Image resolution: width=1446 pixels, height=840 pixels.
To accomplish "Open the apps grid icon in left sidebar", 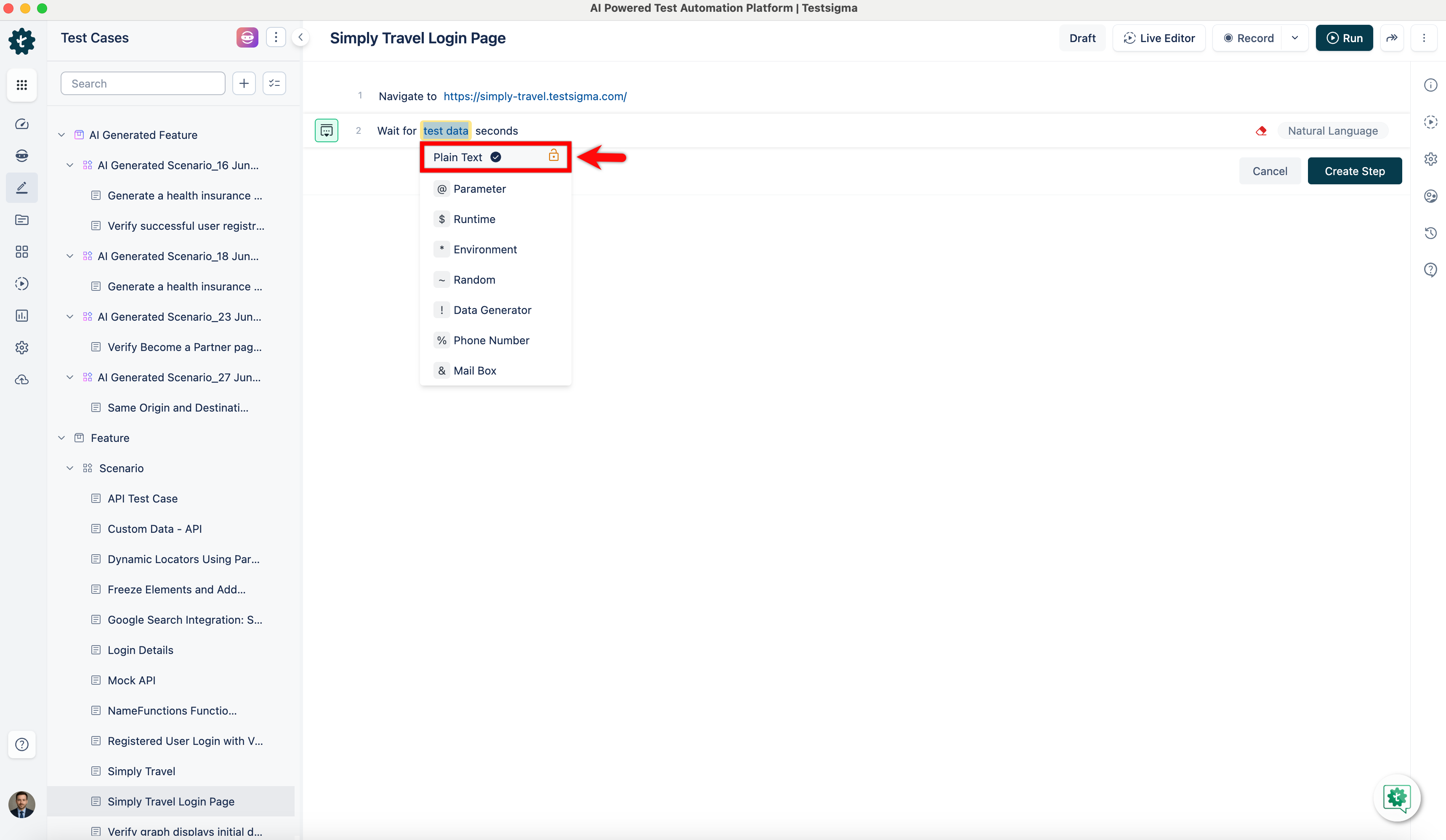I will (22, 85).
